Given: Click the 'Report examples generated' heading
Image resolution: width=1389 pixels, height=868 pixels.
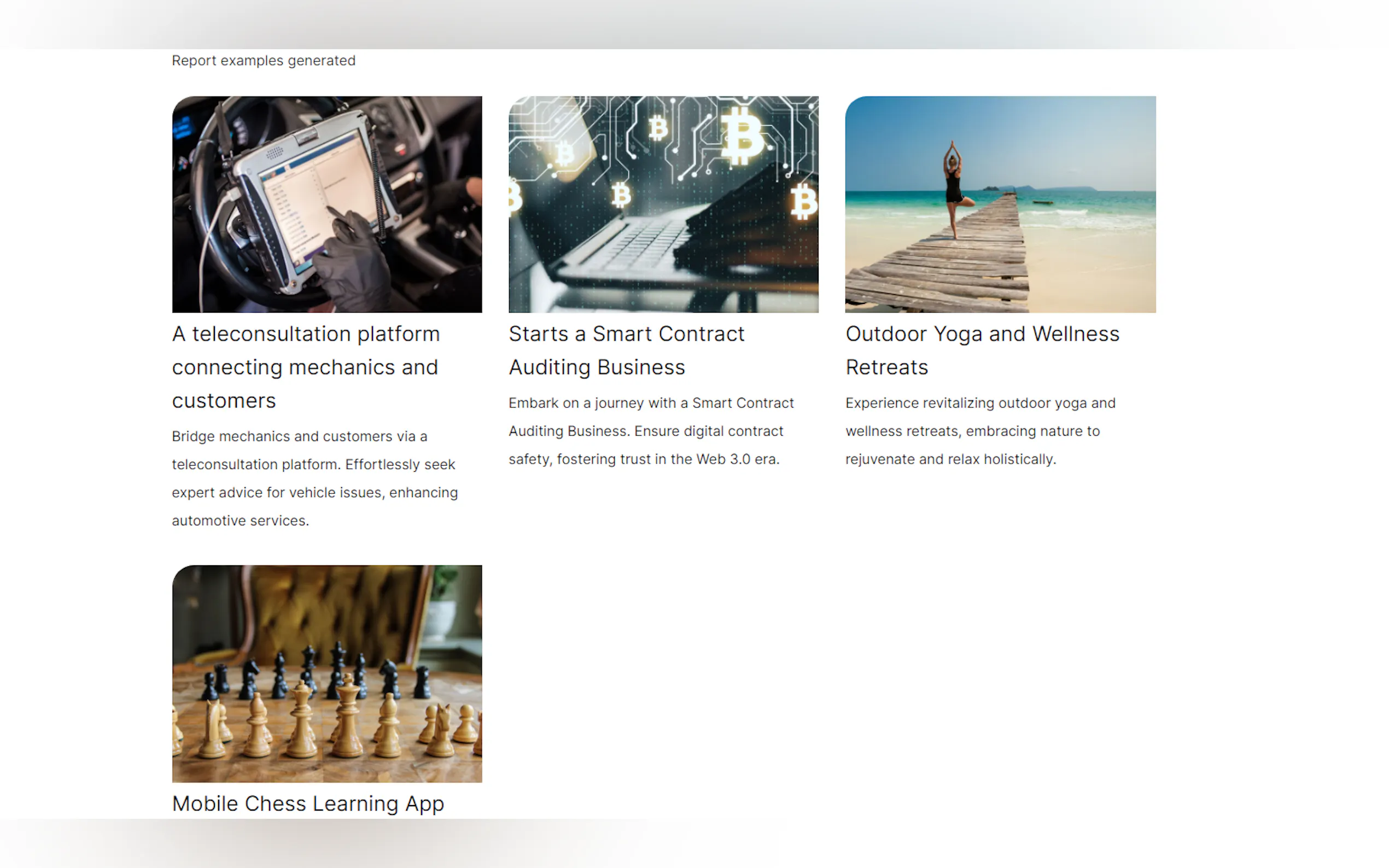Looking at the screenshot, I should (x=264, y=60).
